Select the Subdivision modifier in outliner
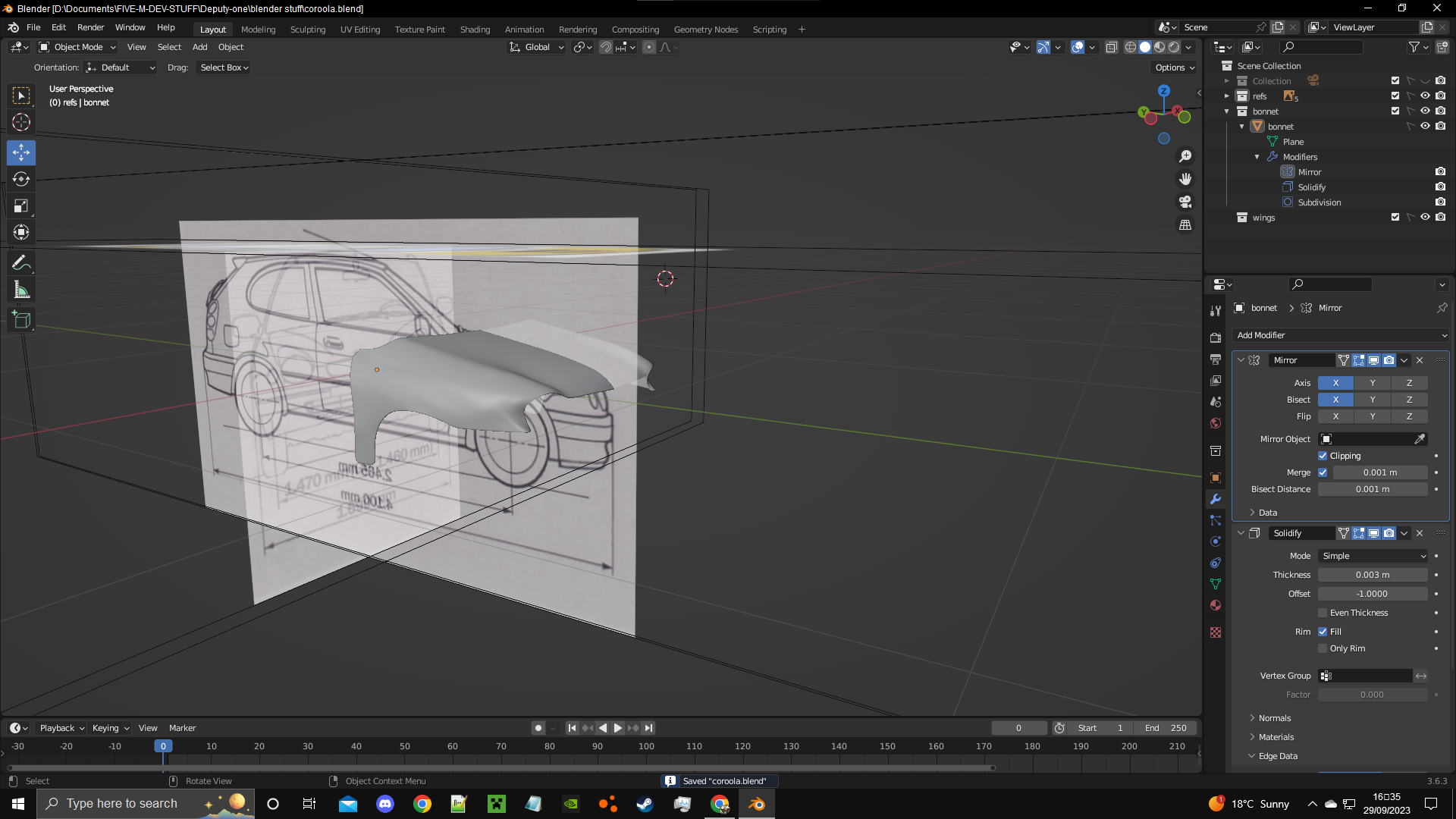 coord(1319,202)
